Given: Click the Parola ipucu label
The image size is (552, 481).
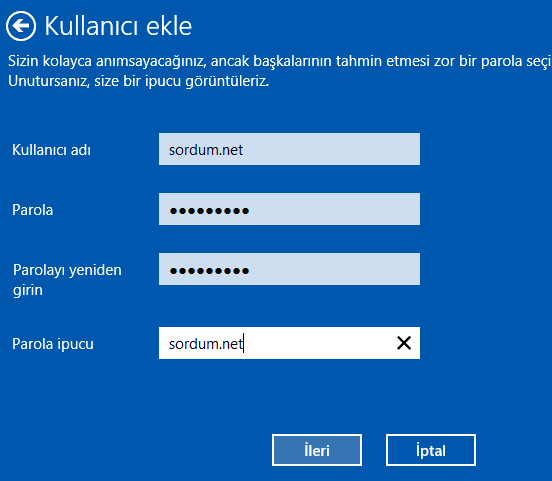Looking at the screenshot, I should pos(53,344).
